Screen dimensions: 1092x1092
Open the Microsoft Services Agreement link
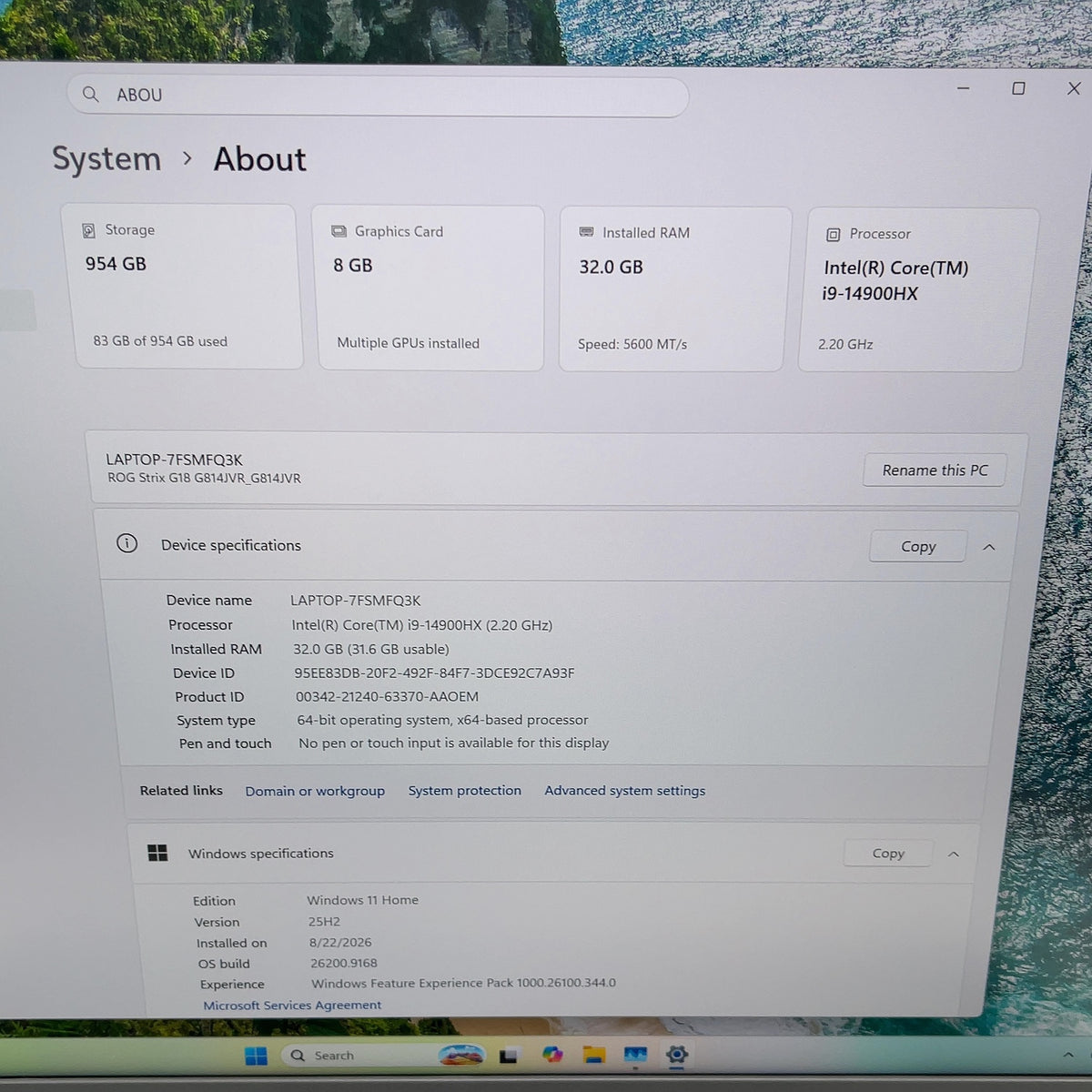[292, 1005]
